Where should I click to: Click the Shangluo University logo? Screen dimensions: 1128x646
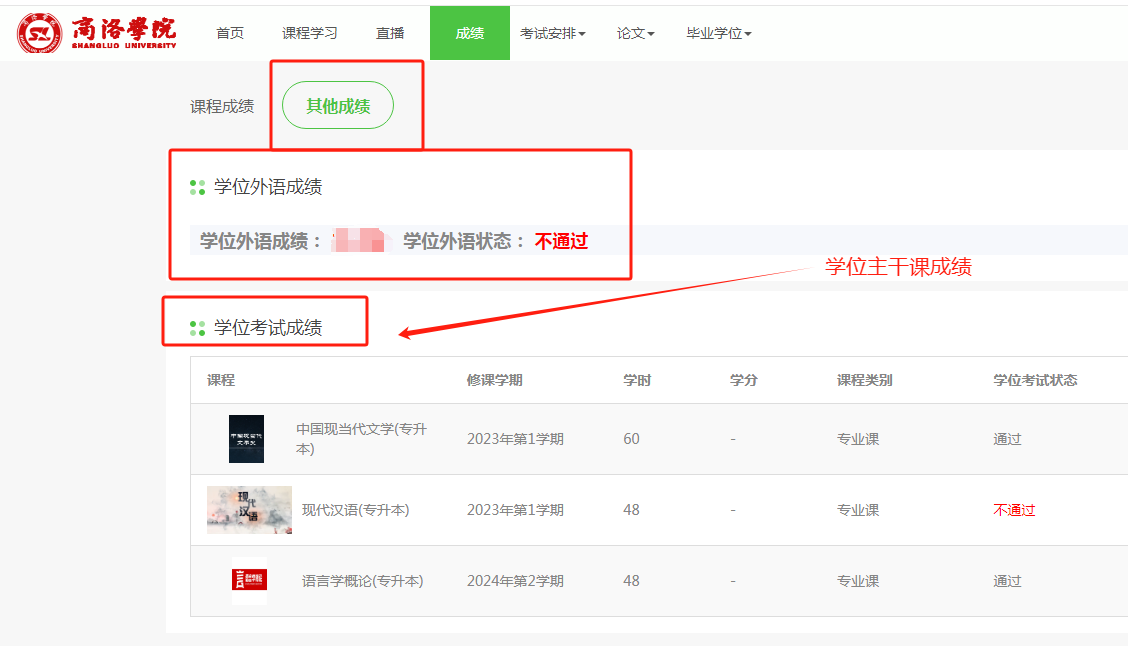pyautogui.click(x=96, y=33)
